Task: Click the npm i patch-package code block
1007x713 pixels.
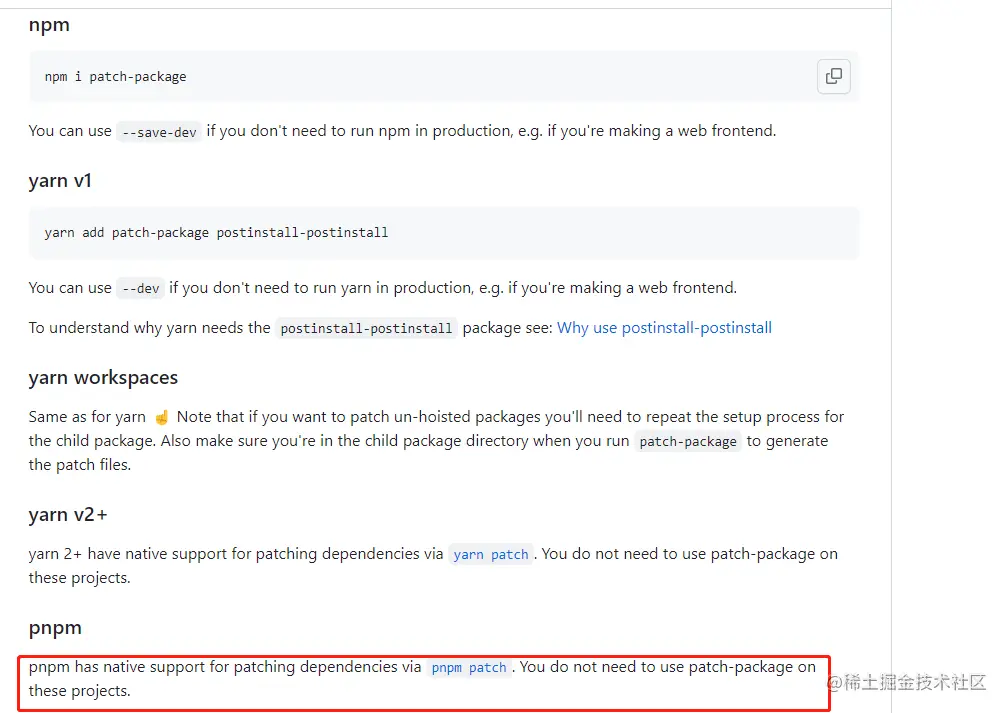Action: 115,77
